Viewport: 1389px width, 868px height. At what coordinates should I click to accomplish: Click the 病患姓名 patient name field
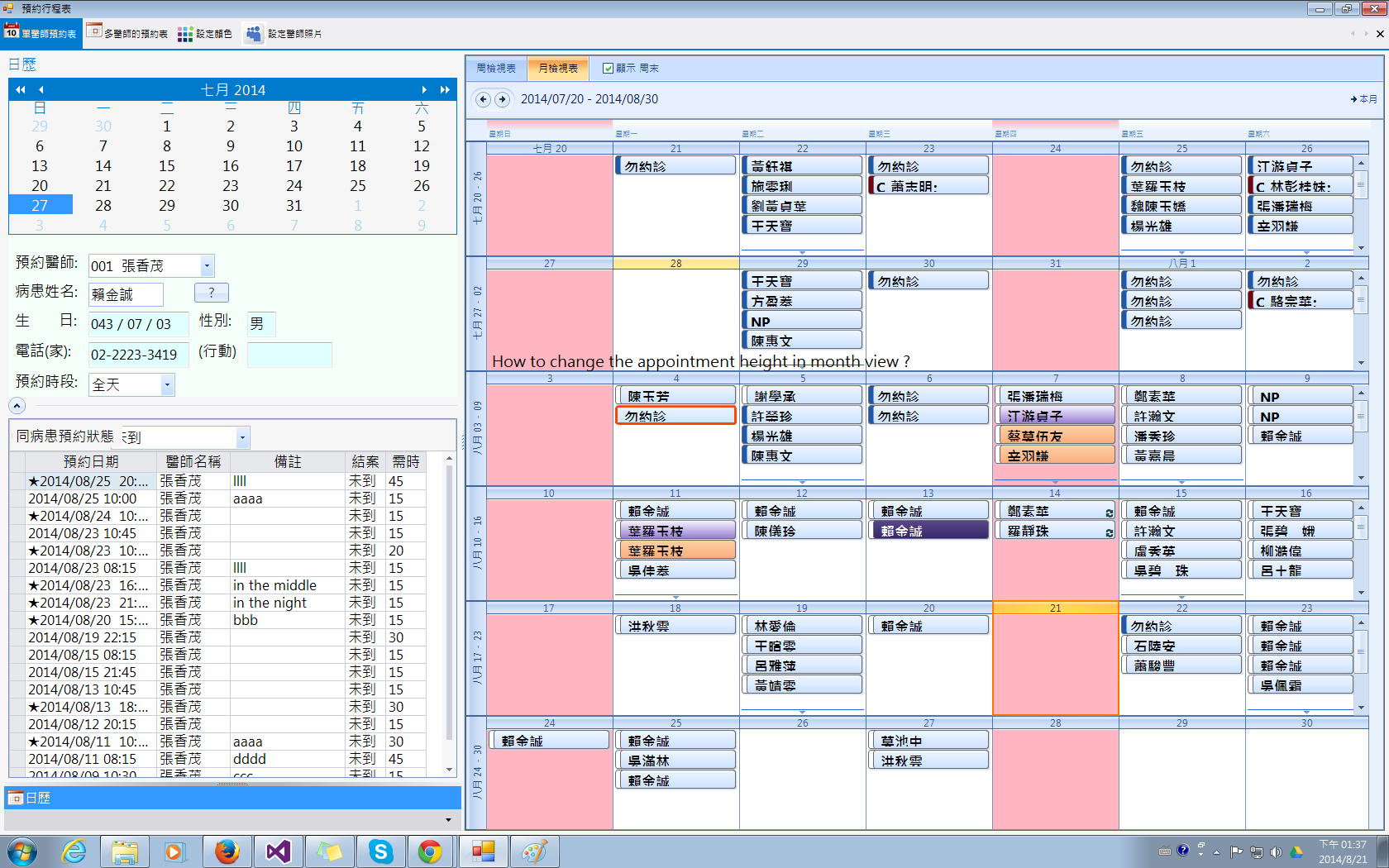tap(126, 294)
